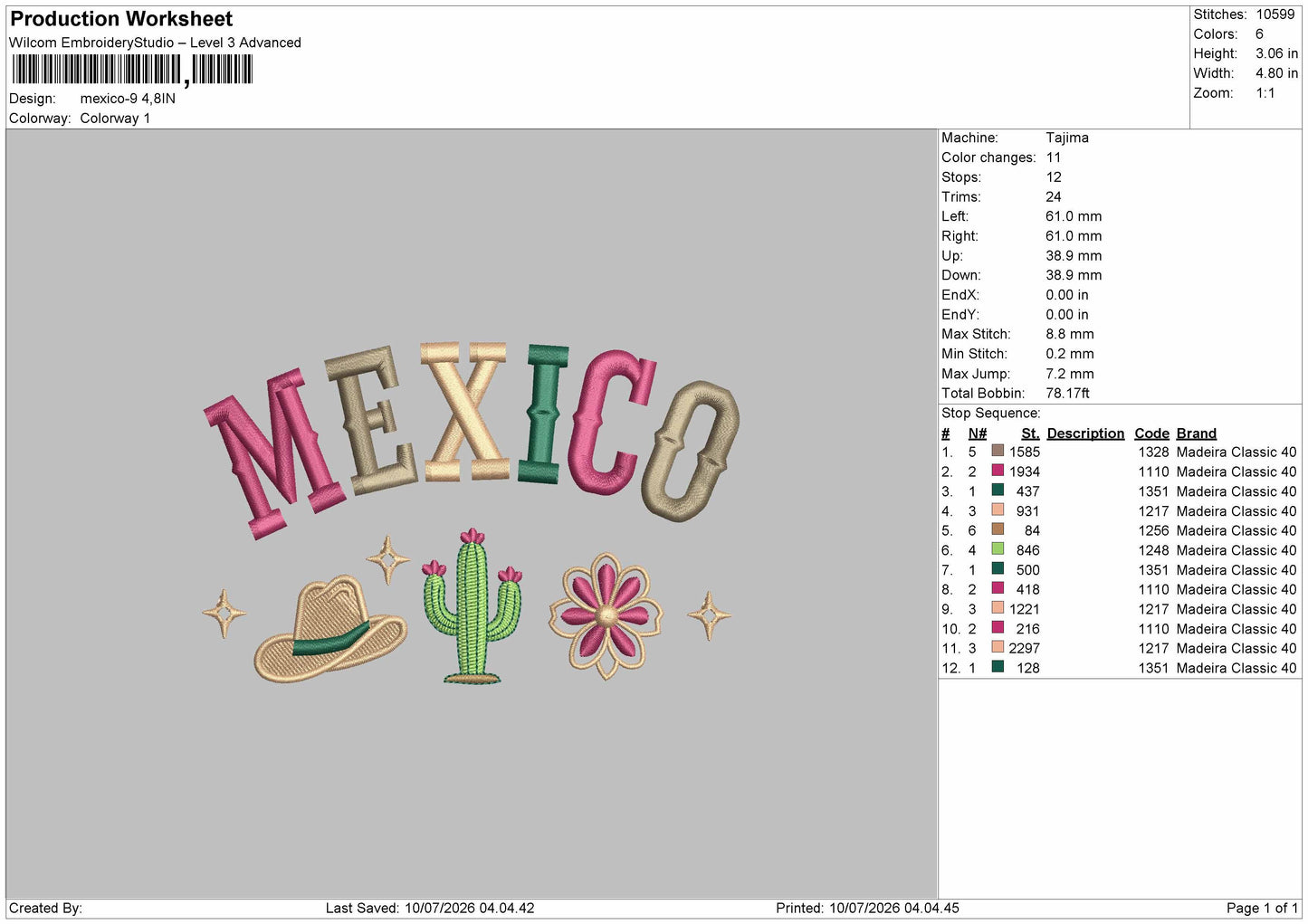Select the design name "mexico-9 4,8IN"
This screenshot has height=924, width=1308.
(128, 99)
